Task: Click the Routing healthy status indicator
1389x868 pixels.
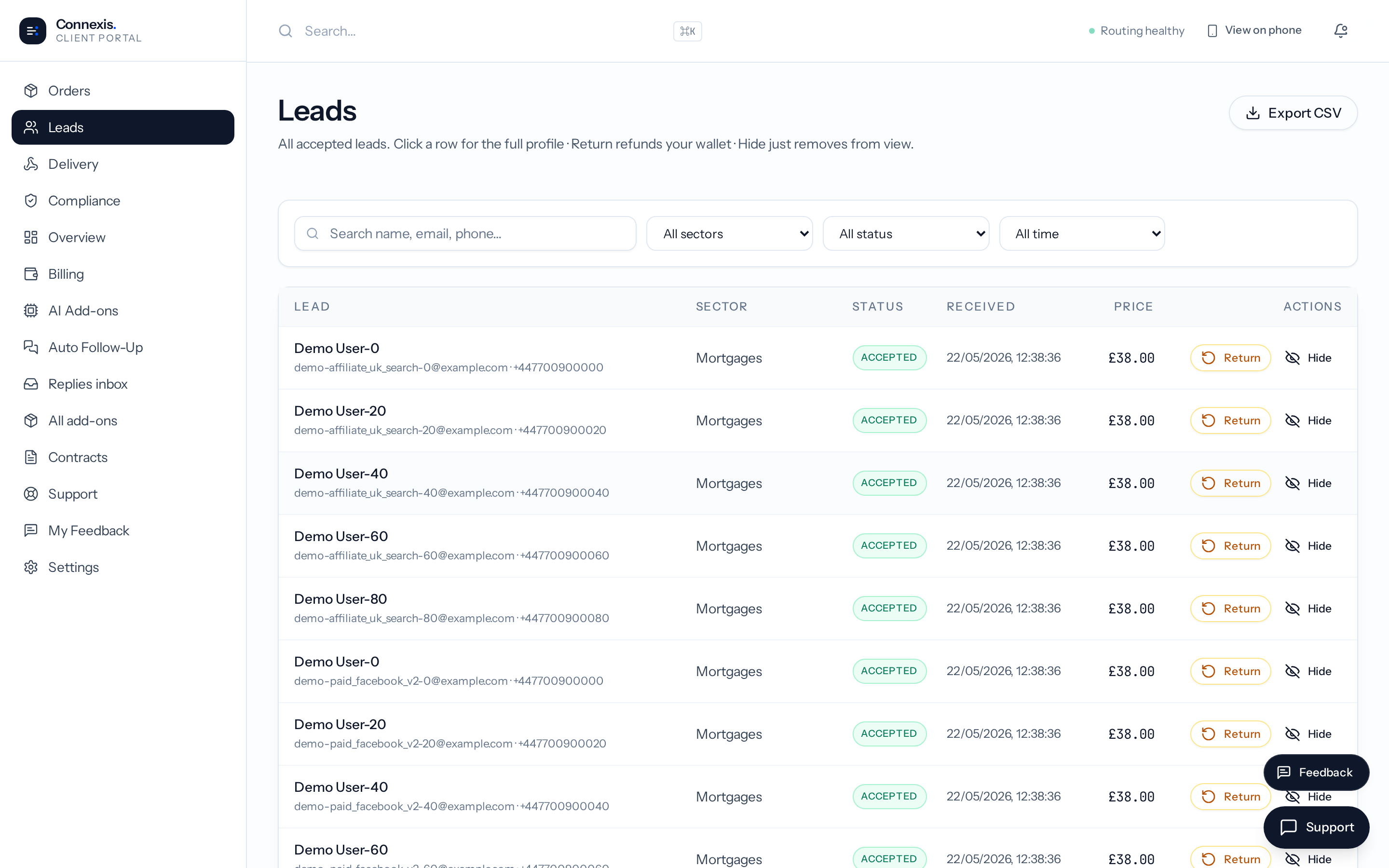Action: [1136, 31]
